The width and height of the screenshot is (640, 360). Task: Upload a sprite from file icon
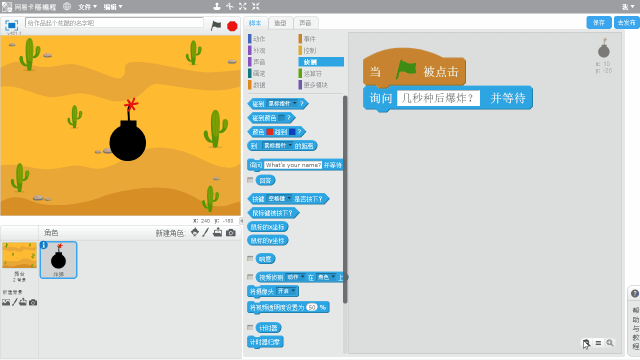point(218,232)
